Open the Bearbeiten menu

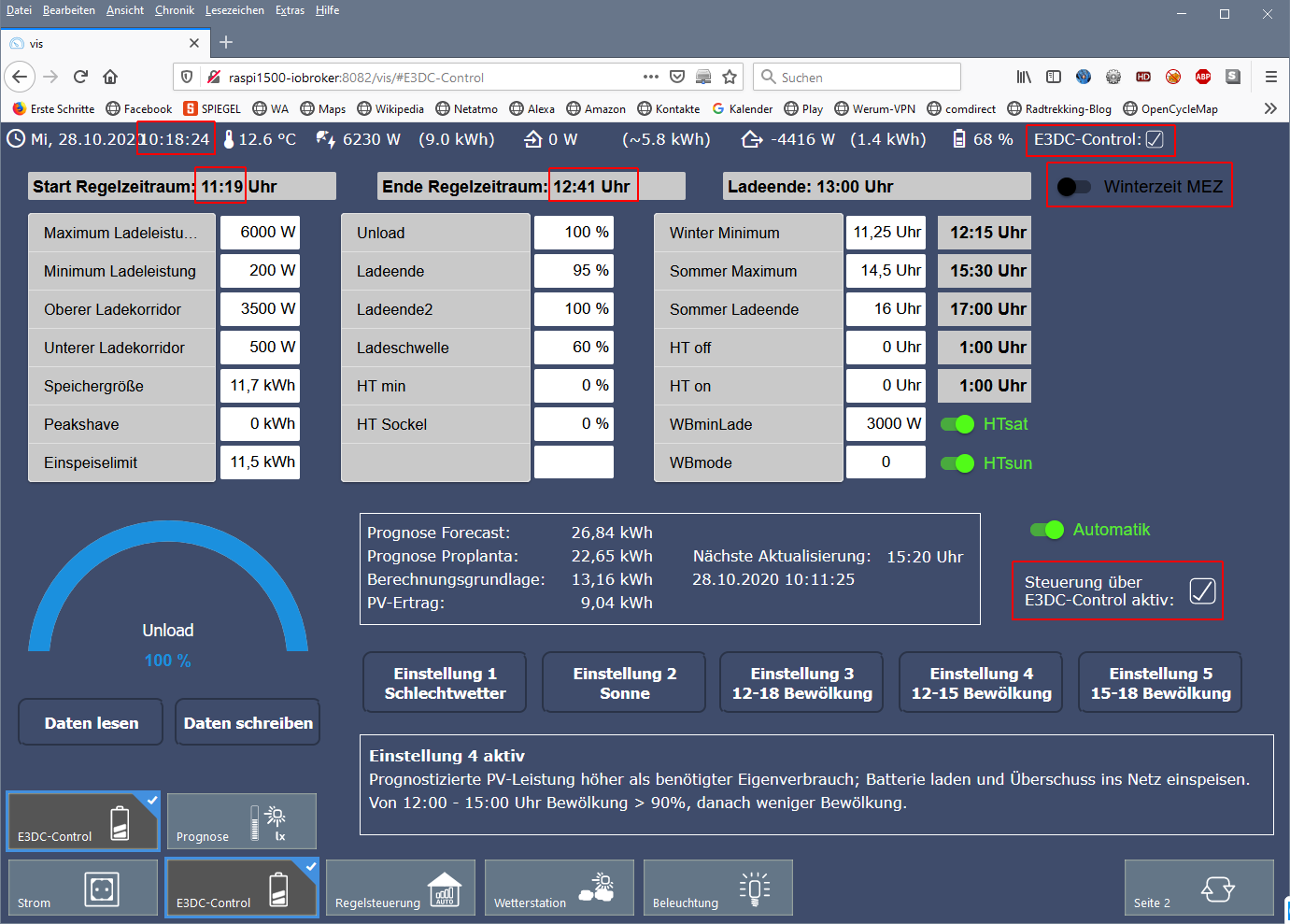[x=69, y=10]
